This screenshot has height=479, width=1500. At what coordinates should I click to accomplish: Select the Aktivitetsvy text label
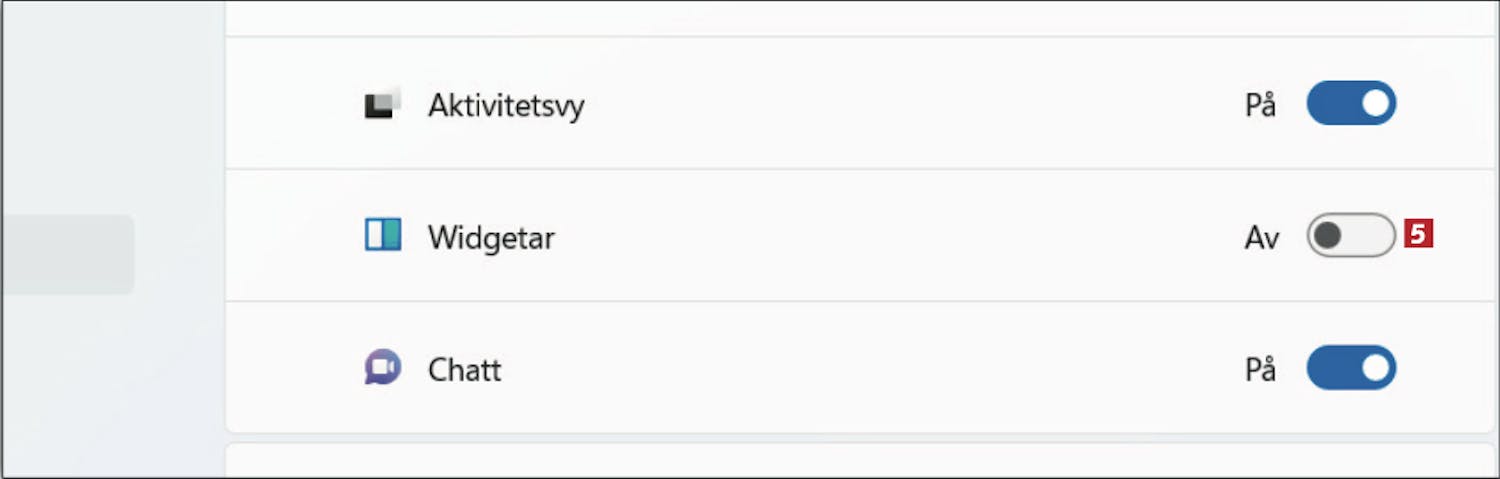tap(506, 105)
